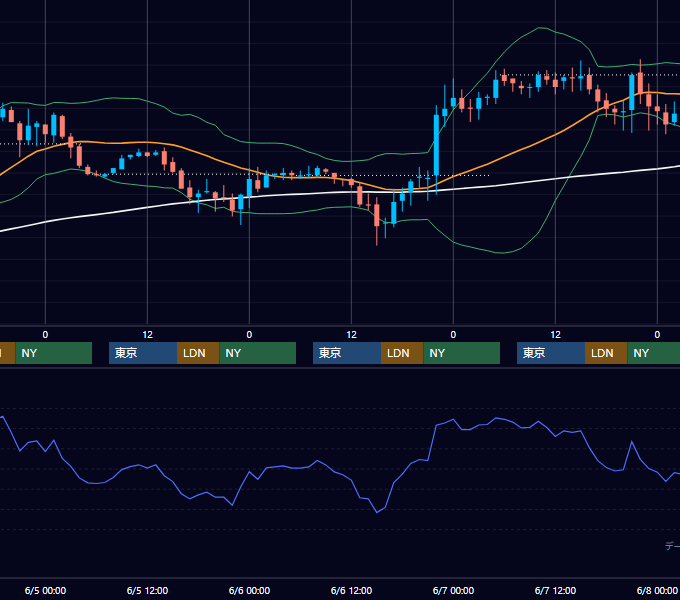
Task: Click hour label '12' above the 6/5 東京 bar
Action: [147, 335]
